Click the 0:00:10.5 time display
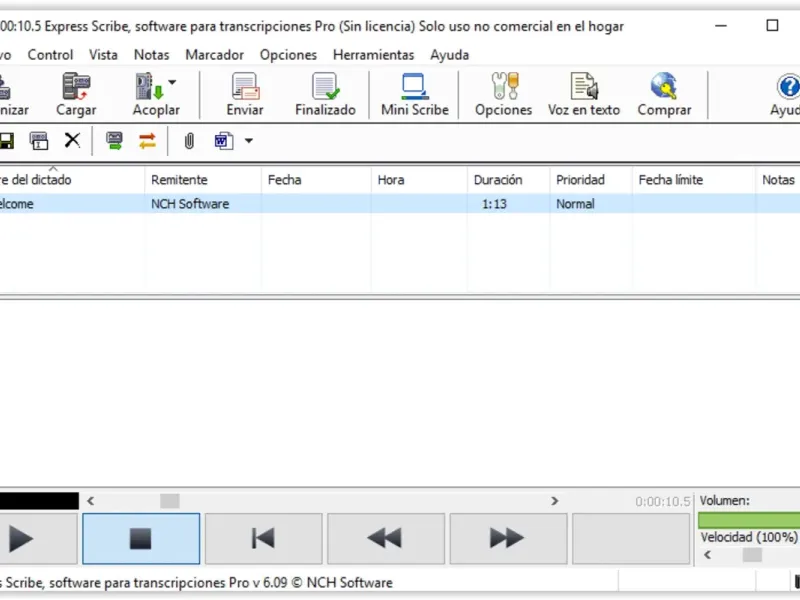800x600 pixels. tap(663, 502)
